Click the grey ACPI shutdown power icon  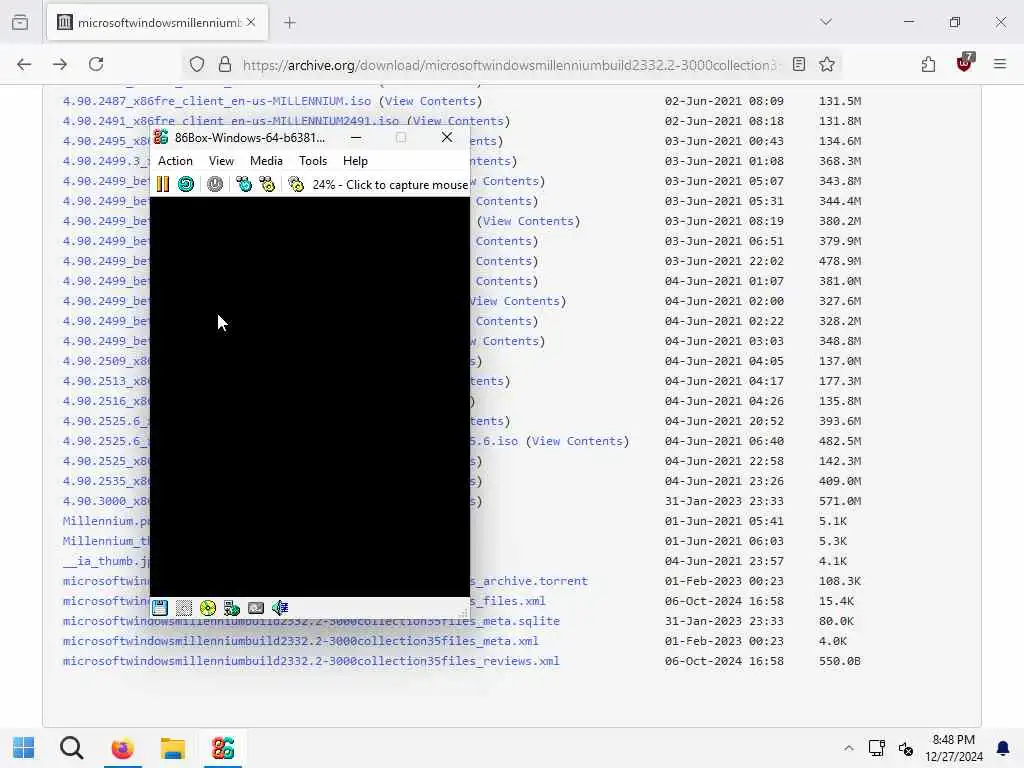click(x=215, y=184)
